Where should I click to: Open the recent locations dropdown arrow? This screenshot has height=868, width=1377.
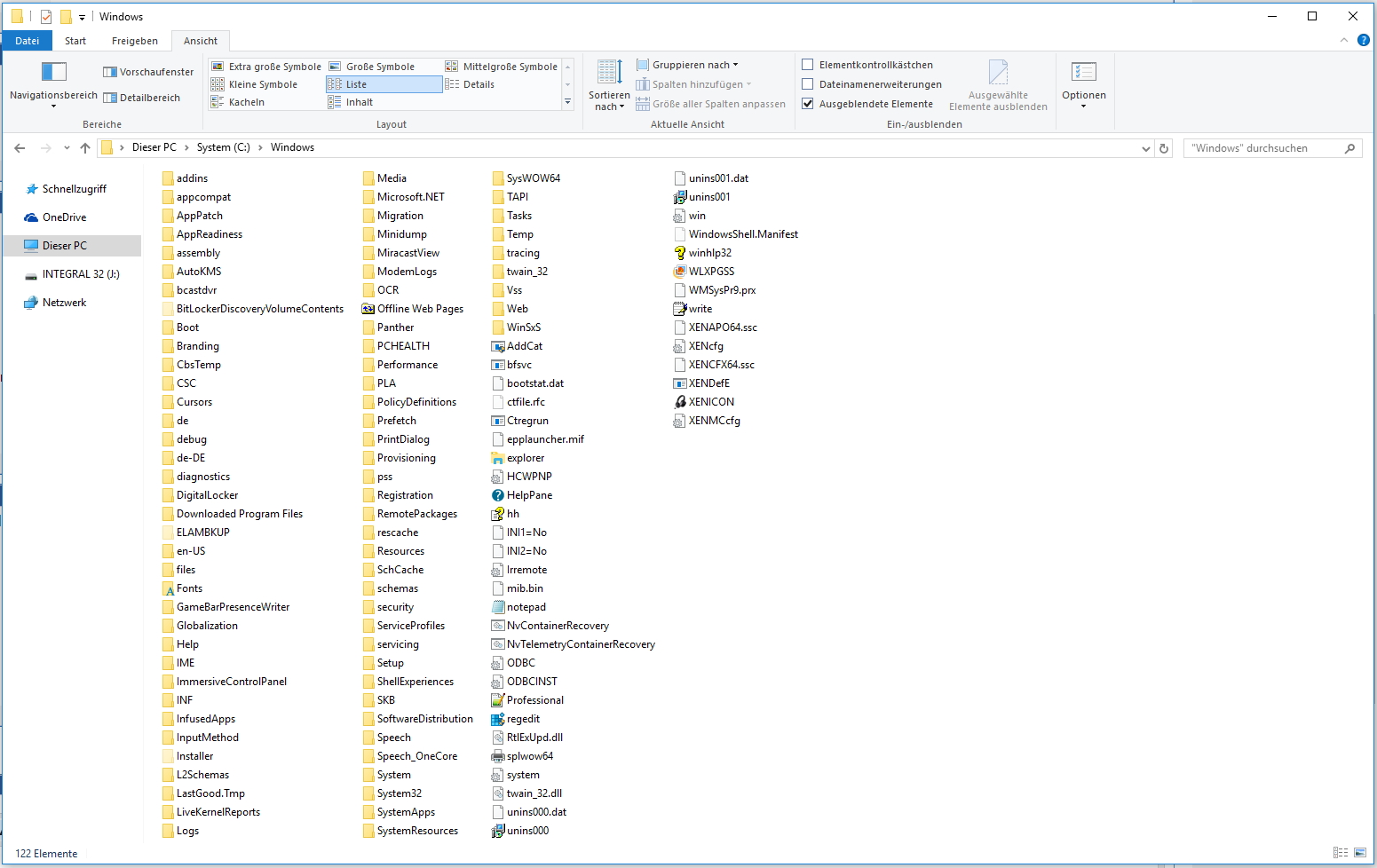coord(67,148)
